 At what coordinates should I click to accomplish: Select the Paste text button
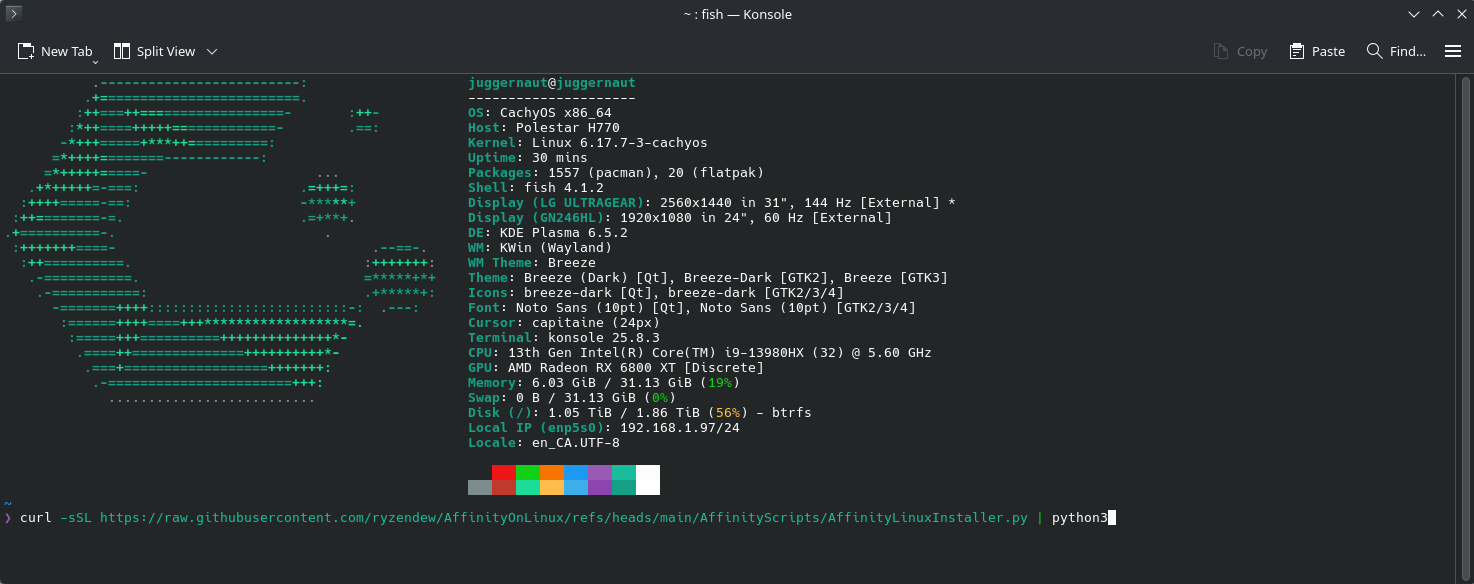pyautogui.click(x=1328, y=51)
